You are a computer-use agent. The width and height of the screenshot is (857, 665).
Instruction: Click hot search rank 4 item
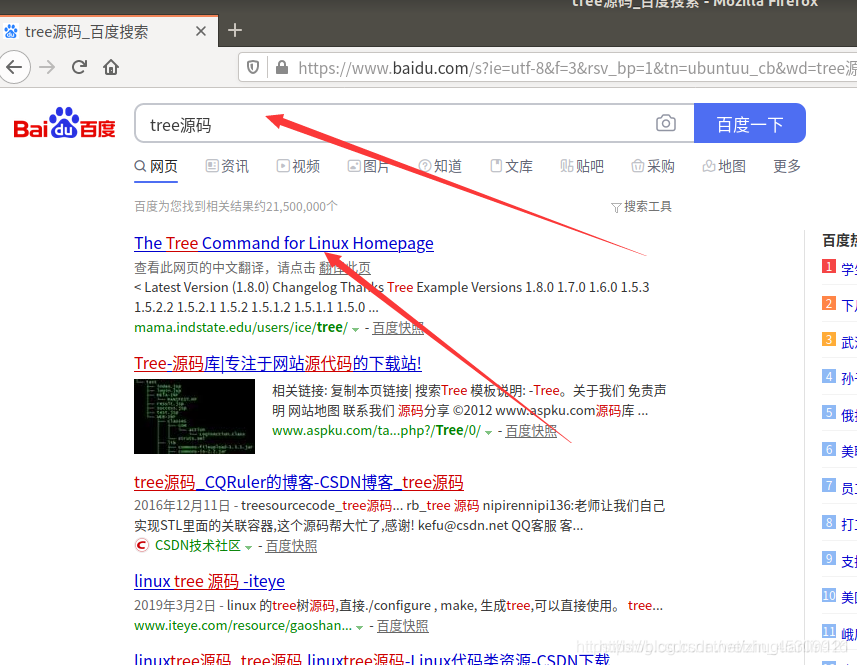coord(840,378)
